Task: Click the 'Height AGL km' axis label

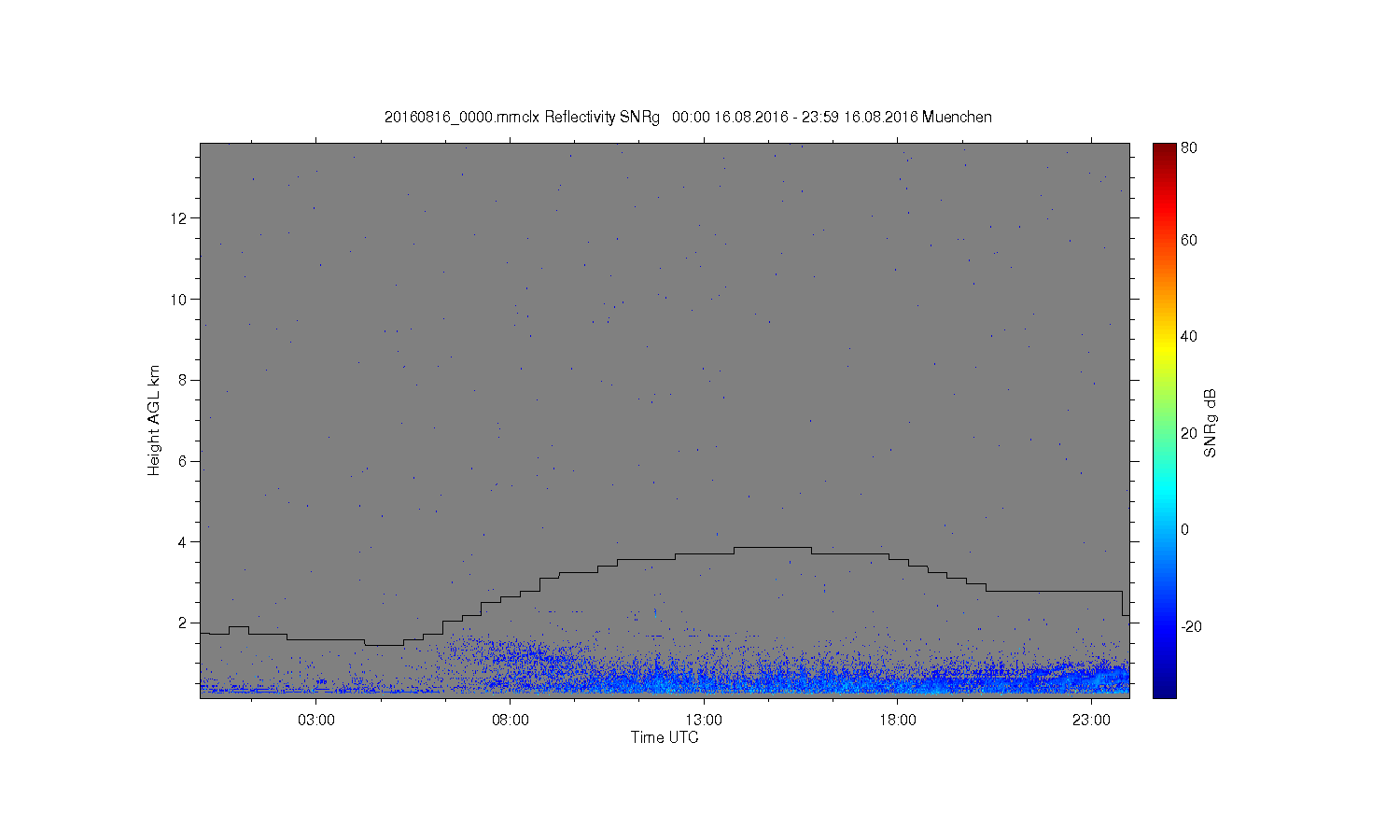Action: pos(154,420)
